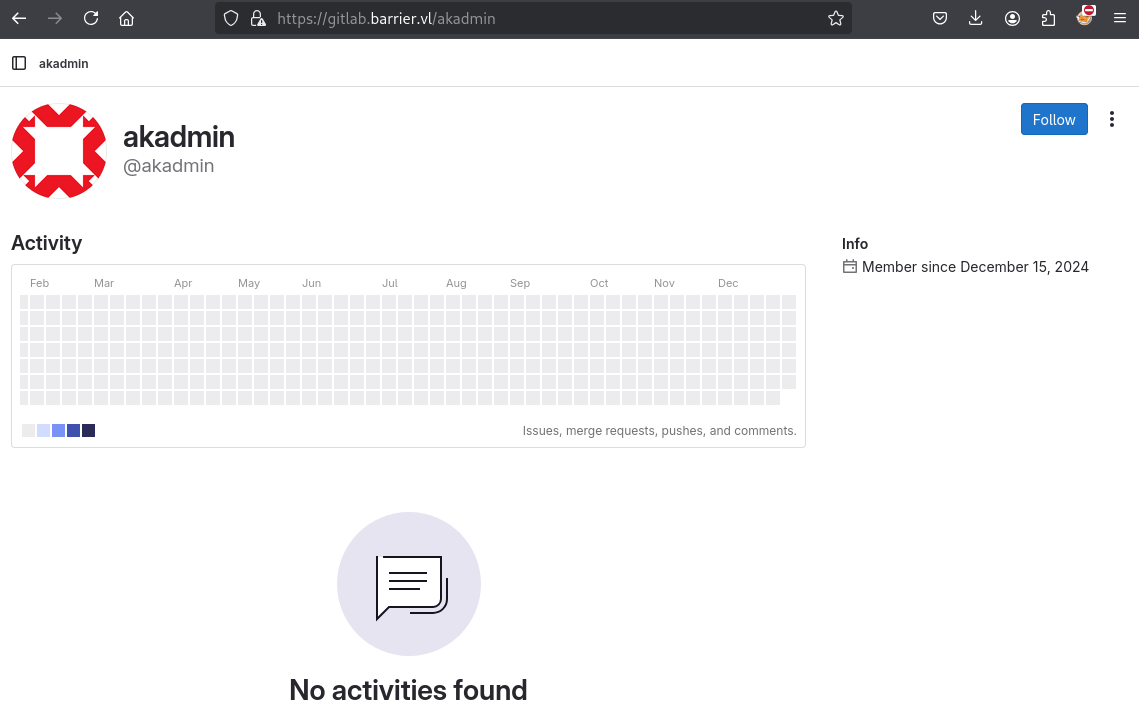Click the extension icon with red badge

tap(1085, 16)
